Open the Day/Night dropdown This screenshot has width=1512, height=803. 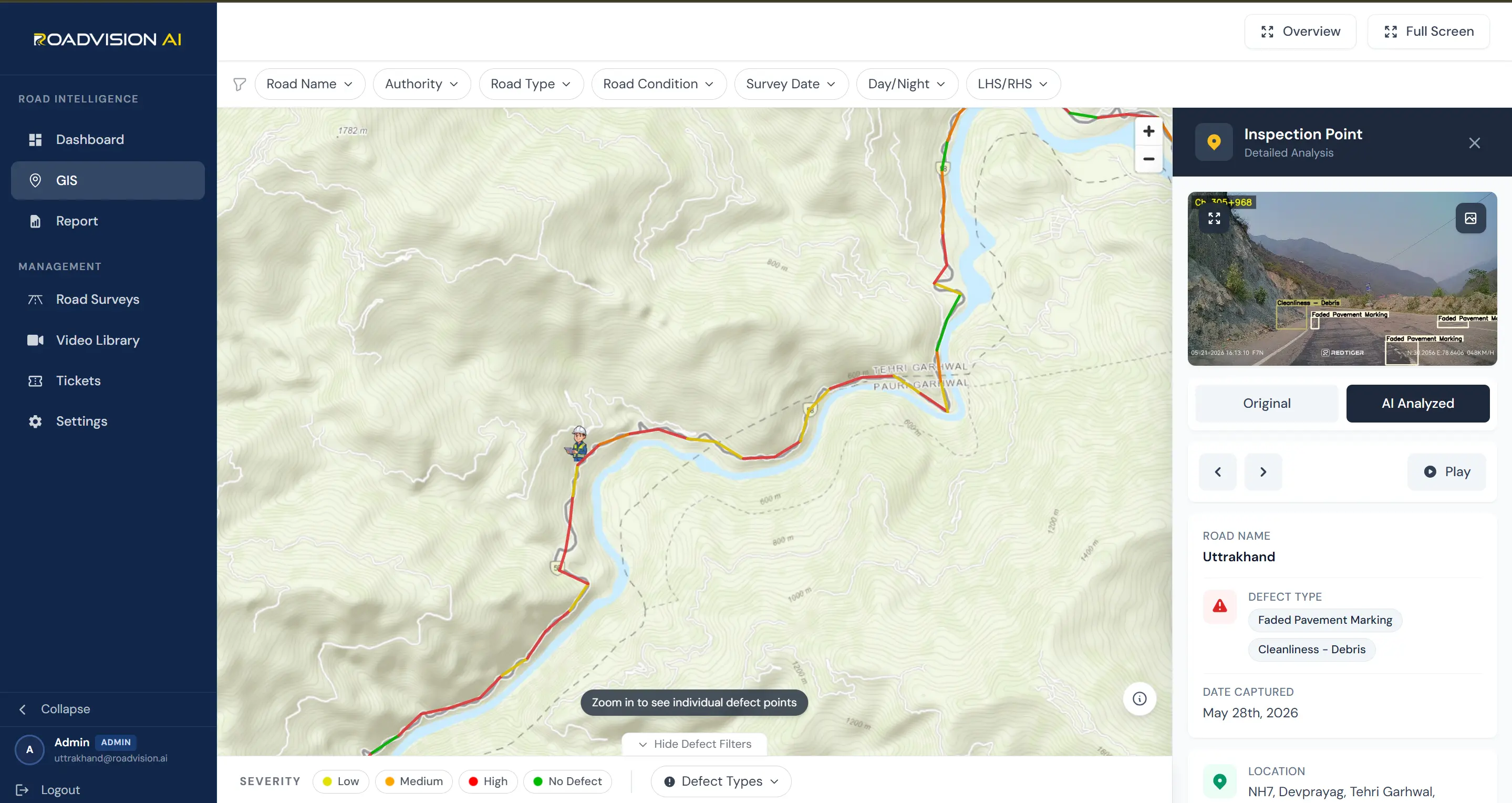pyautogui.click(x=907, y=84)
